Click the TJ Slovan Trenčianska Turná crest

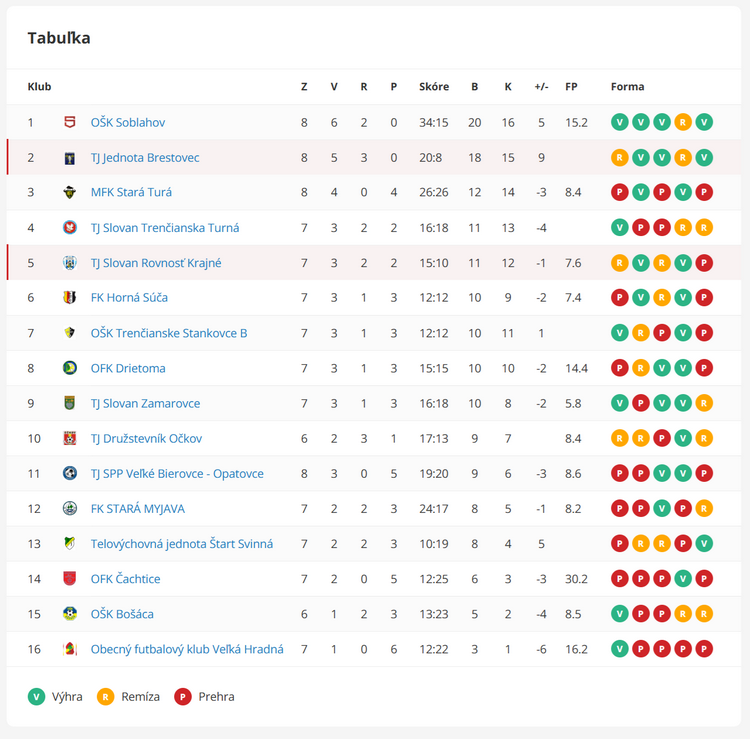tap(69, 228)
